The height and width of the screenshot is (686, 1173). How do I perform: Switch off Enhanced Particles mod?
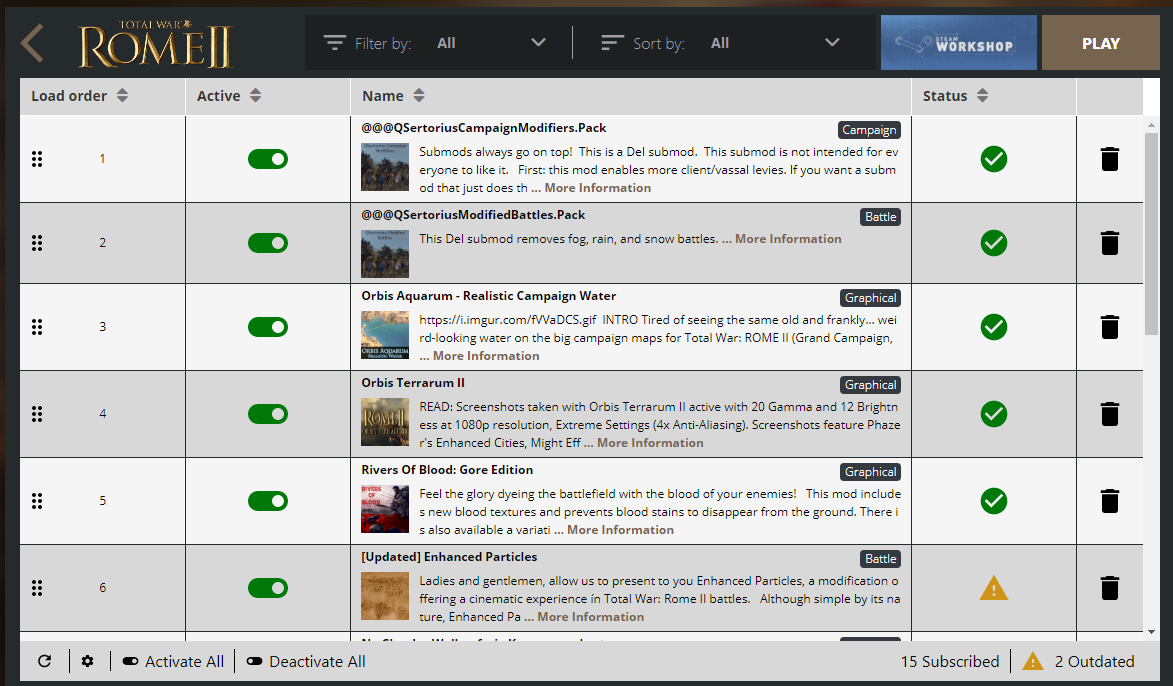click(268, 587)
